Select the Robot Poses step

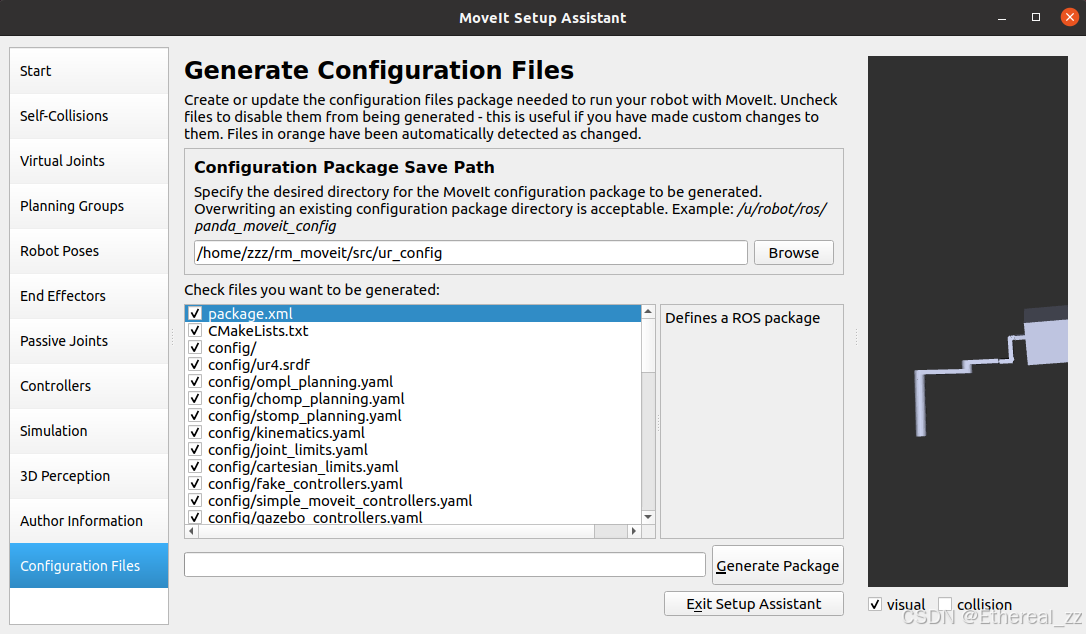(x=60, y=250)
